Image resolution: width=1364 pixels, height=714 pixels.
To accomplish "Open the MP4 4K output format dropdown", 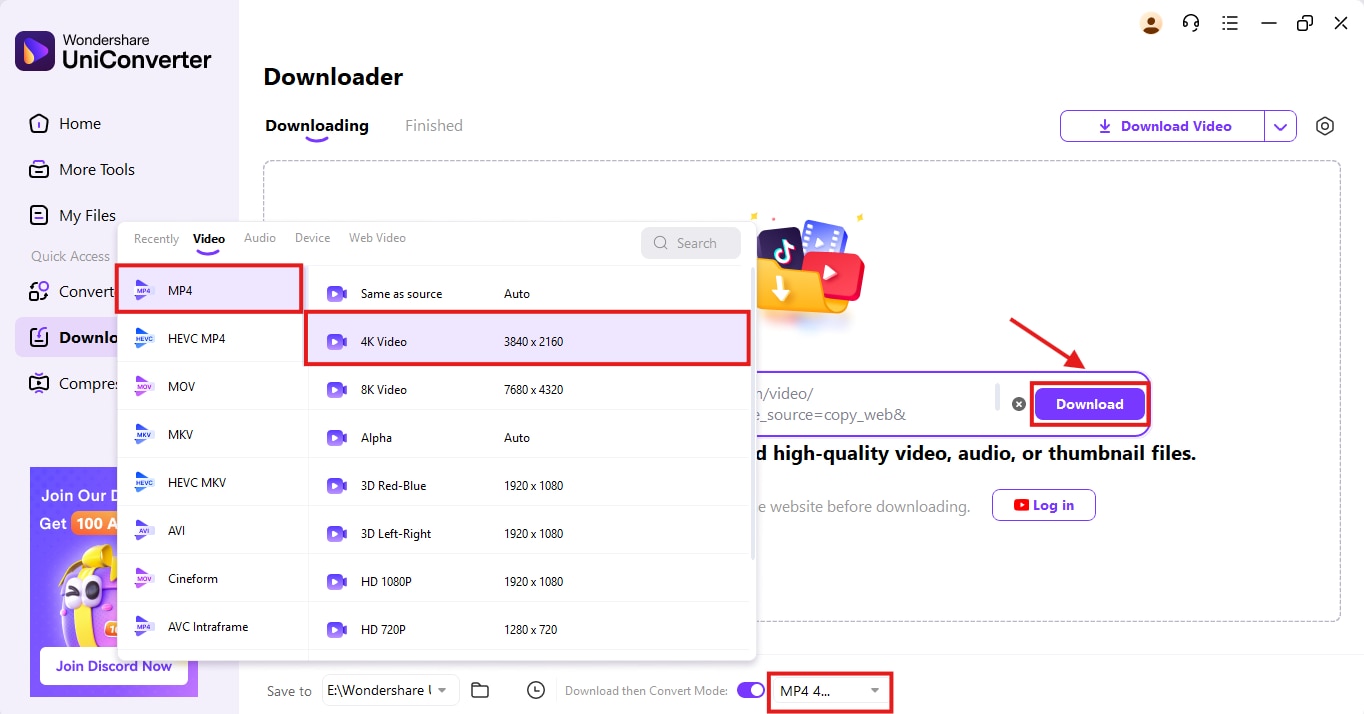I will click(x=830, y=691).
